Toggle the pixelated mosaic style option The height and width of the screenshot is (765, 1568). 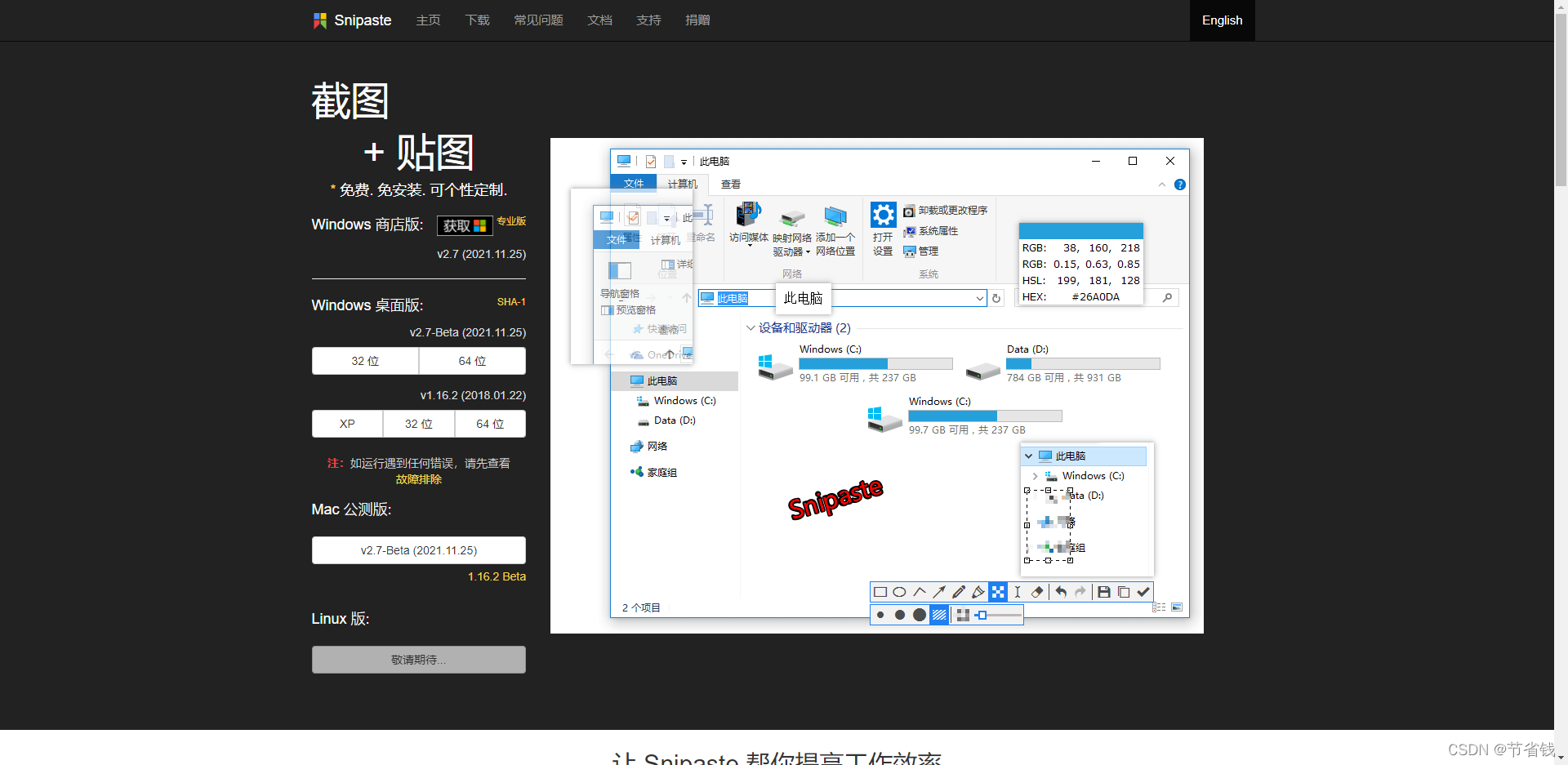[x=963, y=615]
